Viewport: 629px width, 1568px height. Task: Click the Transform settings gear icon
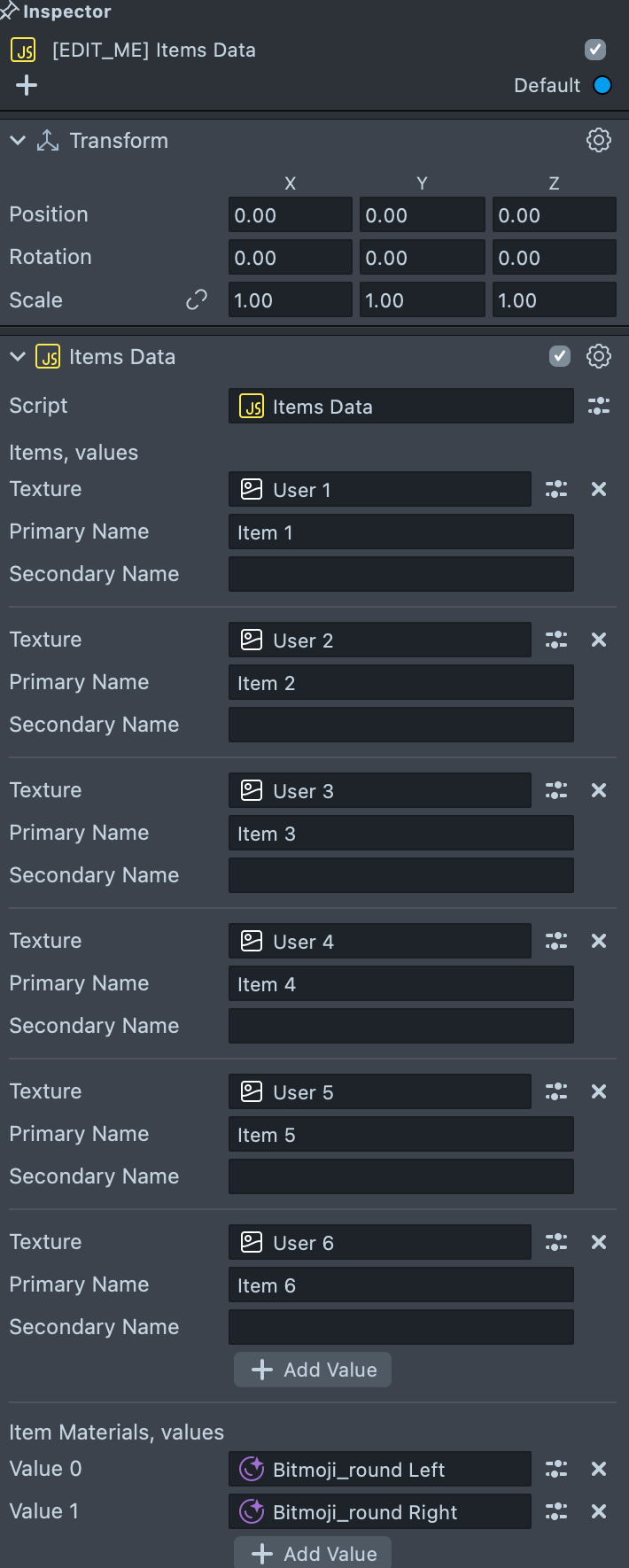[x=599, y=140]
